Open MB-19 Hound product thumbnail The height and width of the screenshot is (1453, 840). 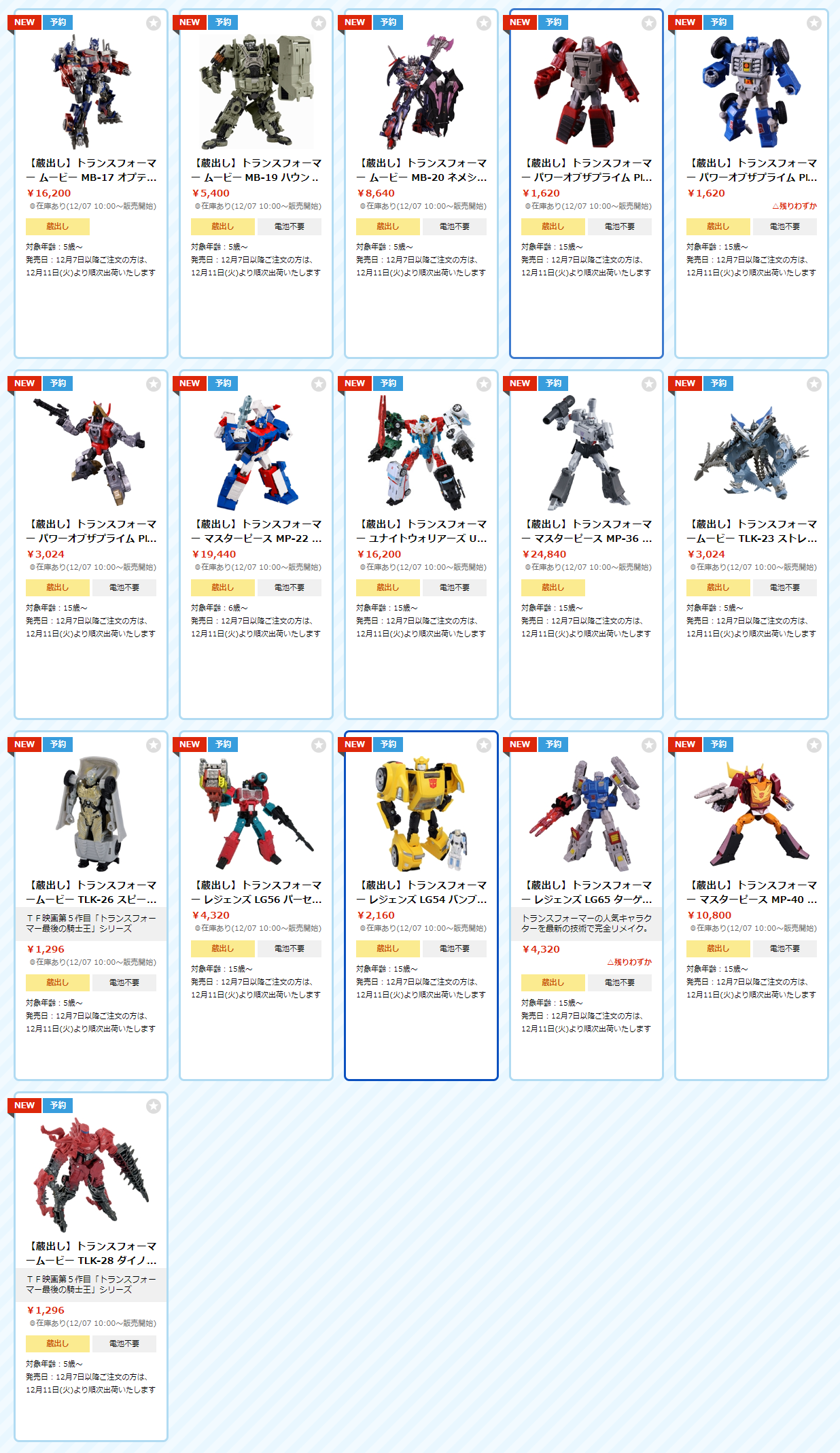256,92
